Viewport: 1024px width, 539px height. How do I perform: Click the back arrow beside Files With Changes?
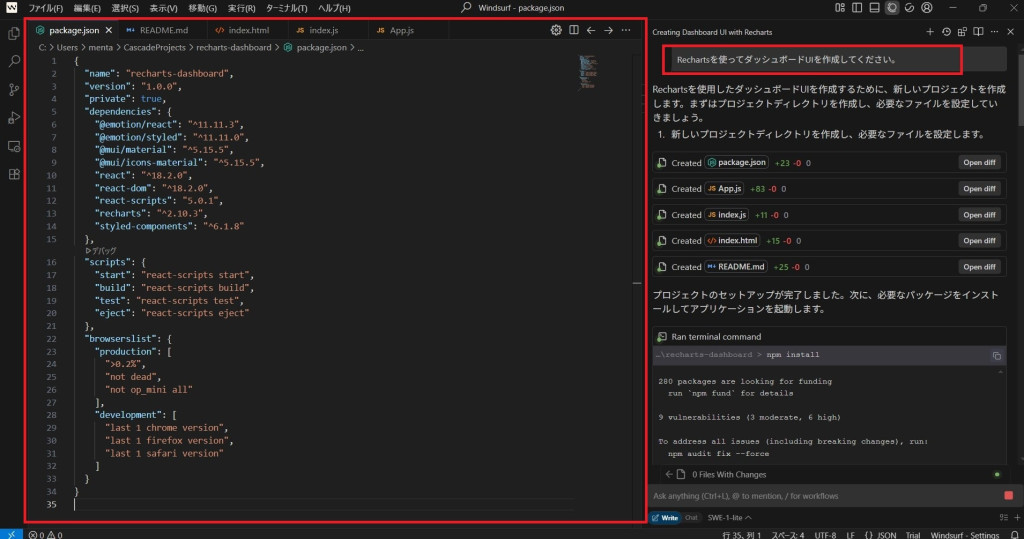[x=669, y=474]
